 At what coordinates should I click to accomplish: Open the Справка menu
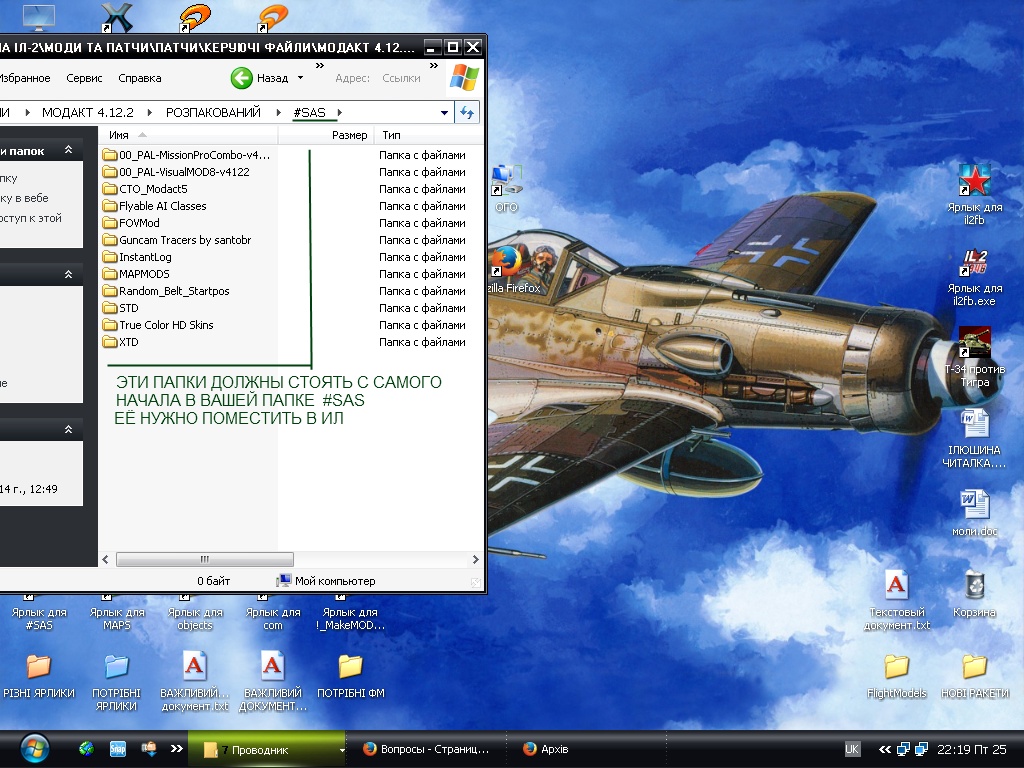(x=140, y=78)
